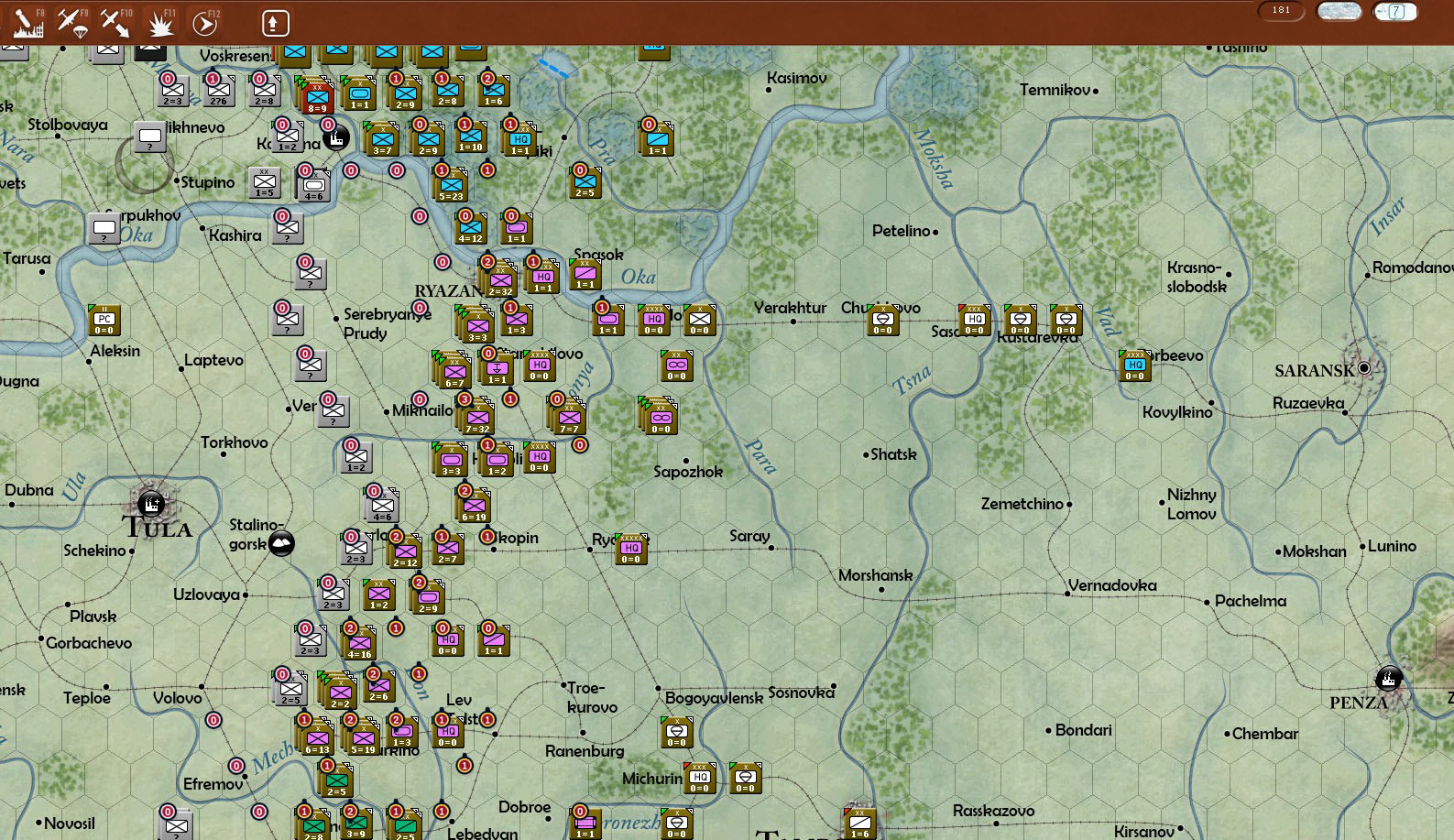Screen dimensions: 1454x840
Task: Select the HQ counter beside Michurinsk
Action: [x=700, y=778]
